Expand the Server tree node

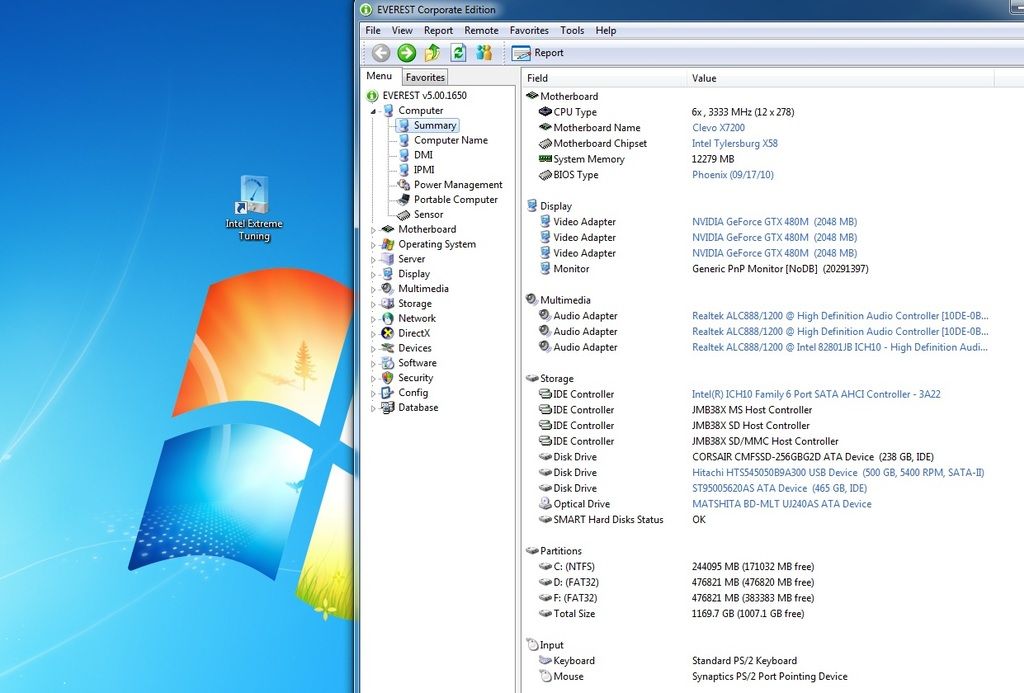(x=374, y=260)
